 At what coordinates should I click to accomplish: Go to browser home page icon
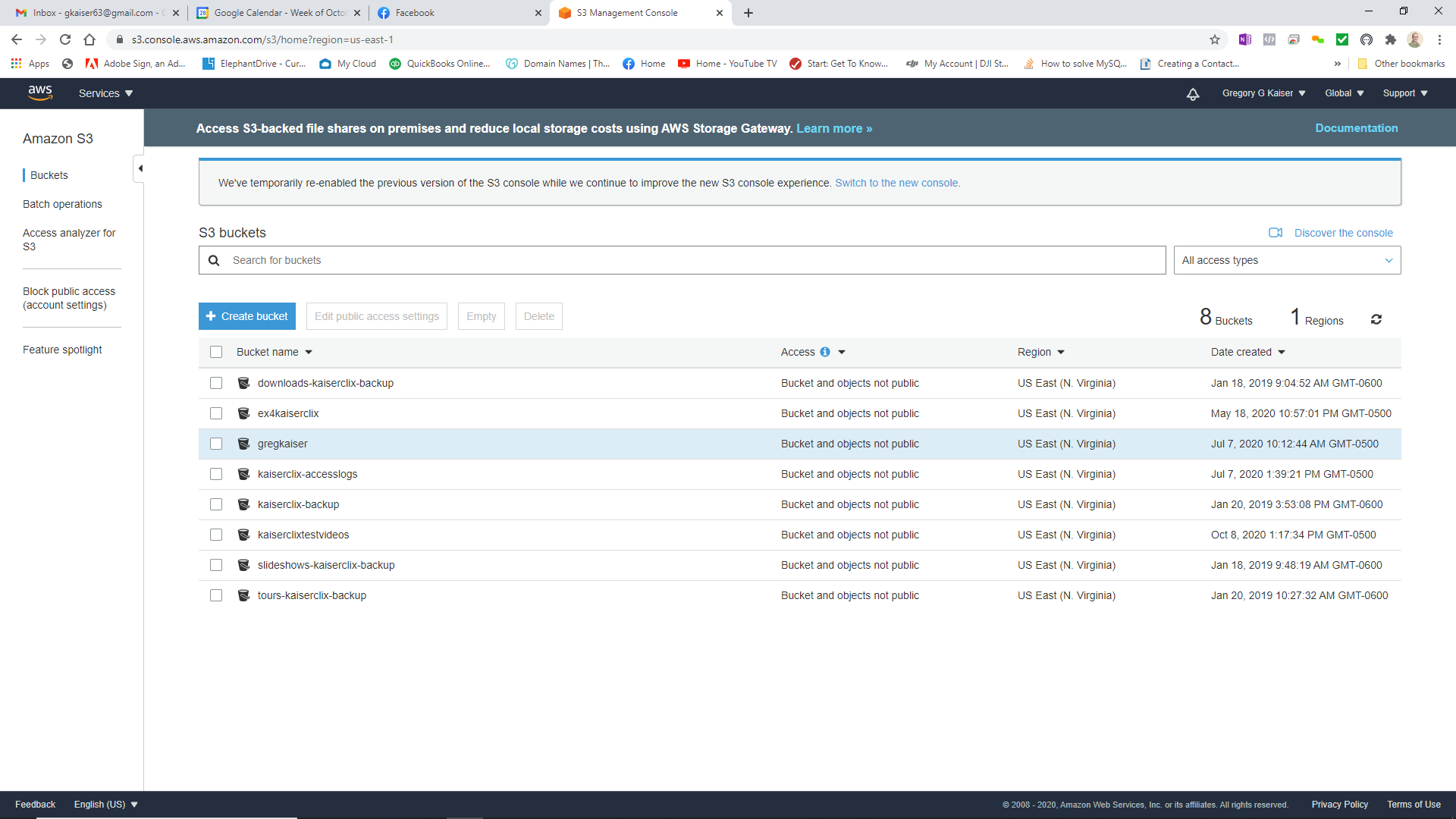tap(89, 39)
